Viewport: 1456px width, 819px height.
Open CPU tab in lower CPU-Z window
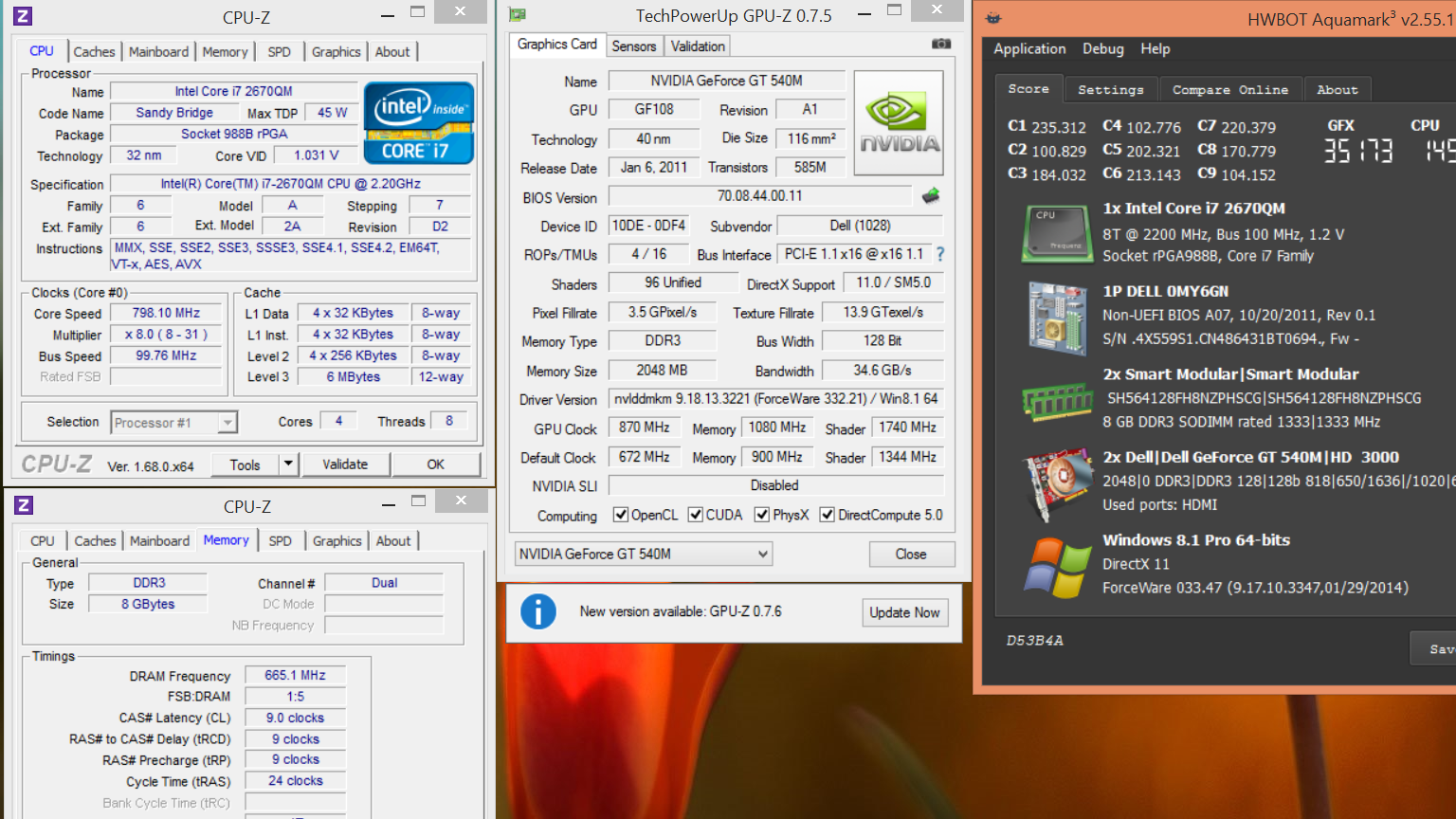(43, 541)
